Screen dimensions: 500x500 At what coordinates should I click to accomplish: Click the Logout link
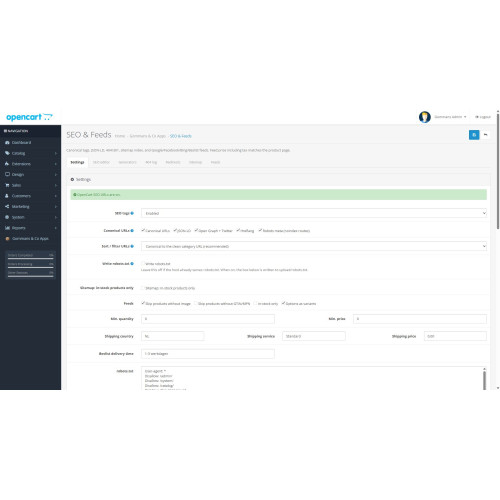click(x=483, y=117)
